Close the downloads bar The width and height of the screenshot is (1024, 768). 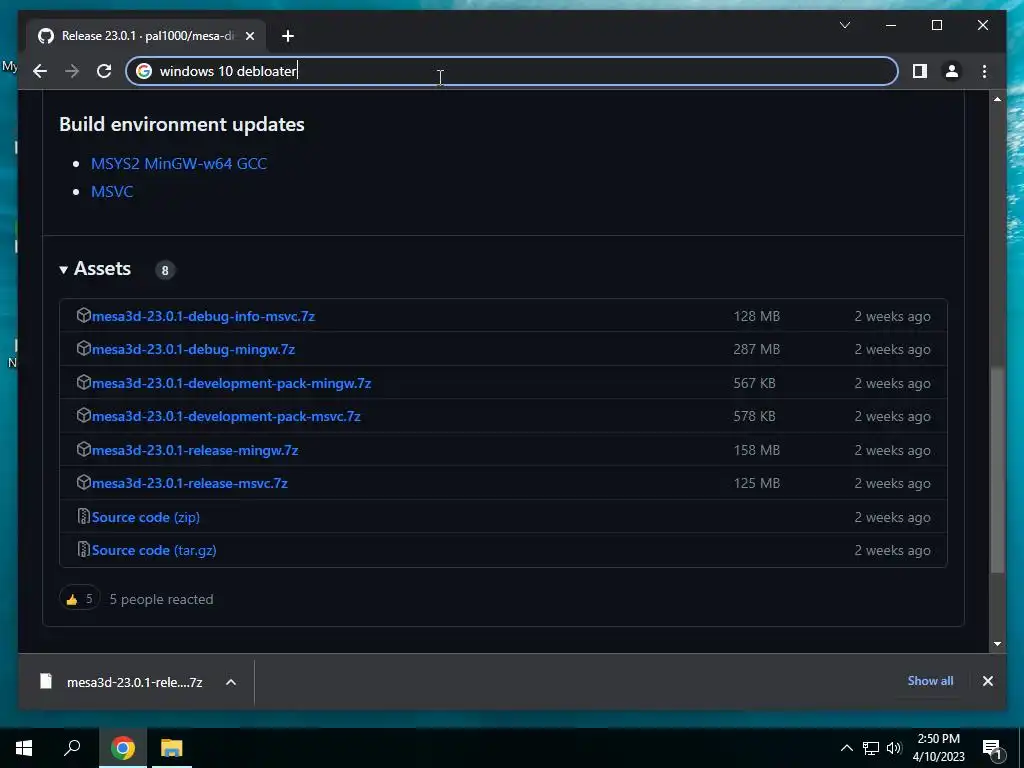987,681
